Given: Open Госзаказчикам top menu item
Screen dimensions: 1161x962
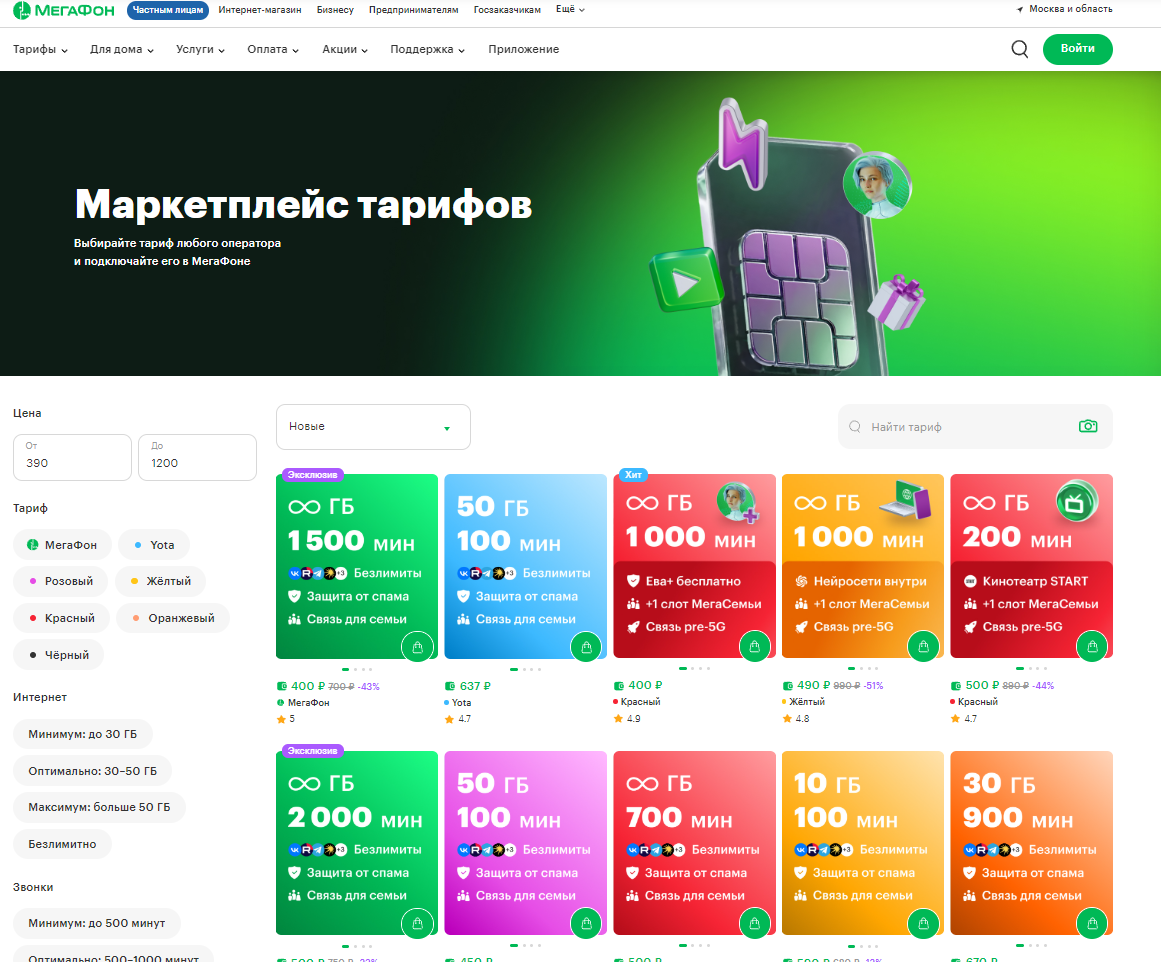Looking at the screenshot, I should coord(507,10).
